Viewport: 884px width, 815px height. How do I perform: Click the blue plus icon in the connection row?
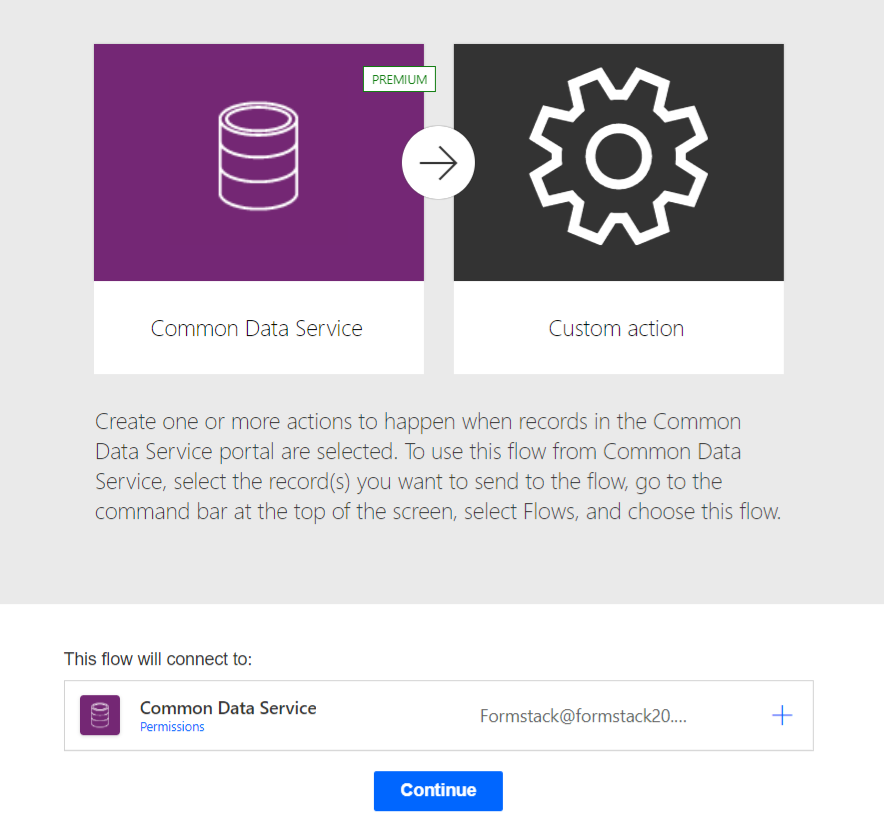click(x=782, y=715)
